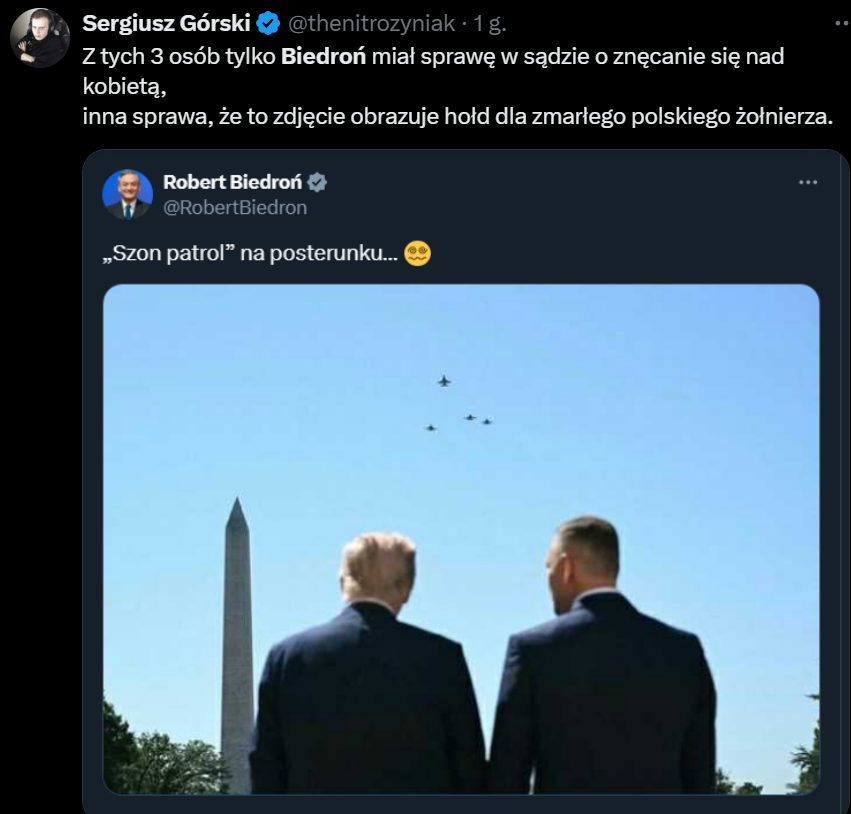Click the line starting "inna sprawa"
This screenshot has width=851, height=814.
coord(457,117)
